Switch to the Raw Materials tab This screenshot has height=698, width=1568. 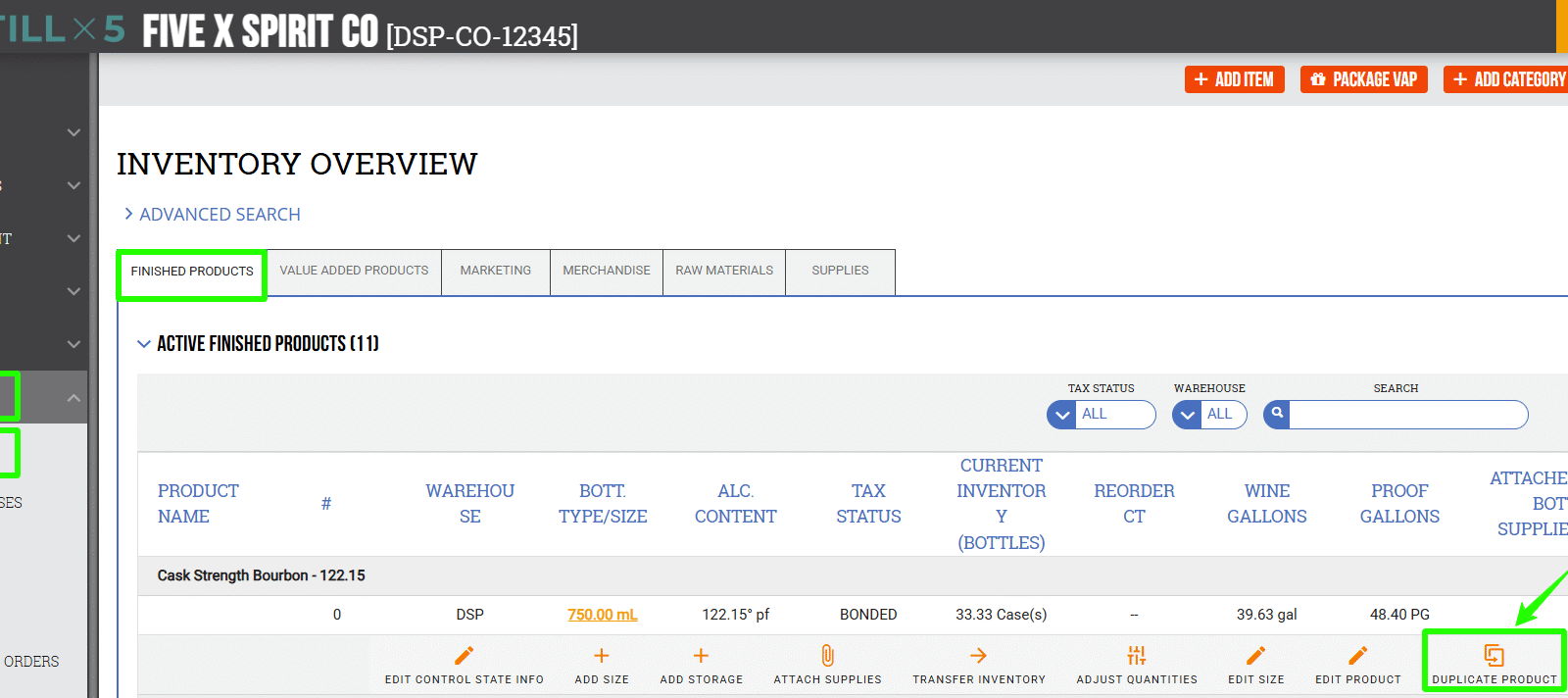click(x=724, y=271)
